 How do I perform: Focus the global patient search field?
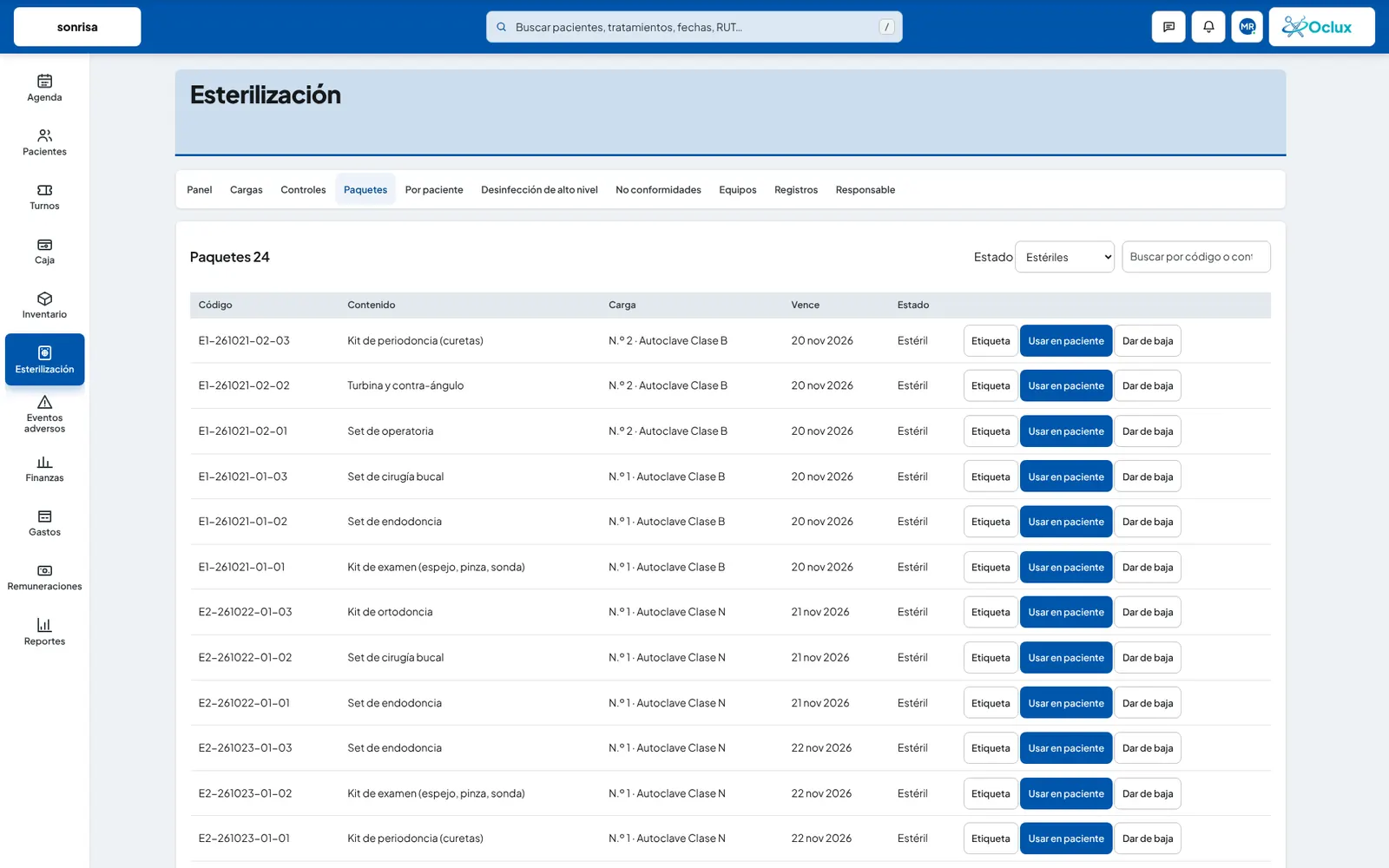coord(694,27)
